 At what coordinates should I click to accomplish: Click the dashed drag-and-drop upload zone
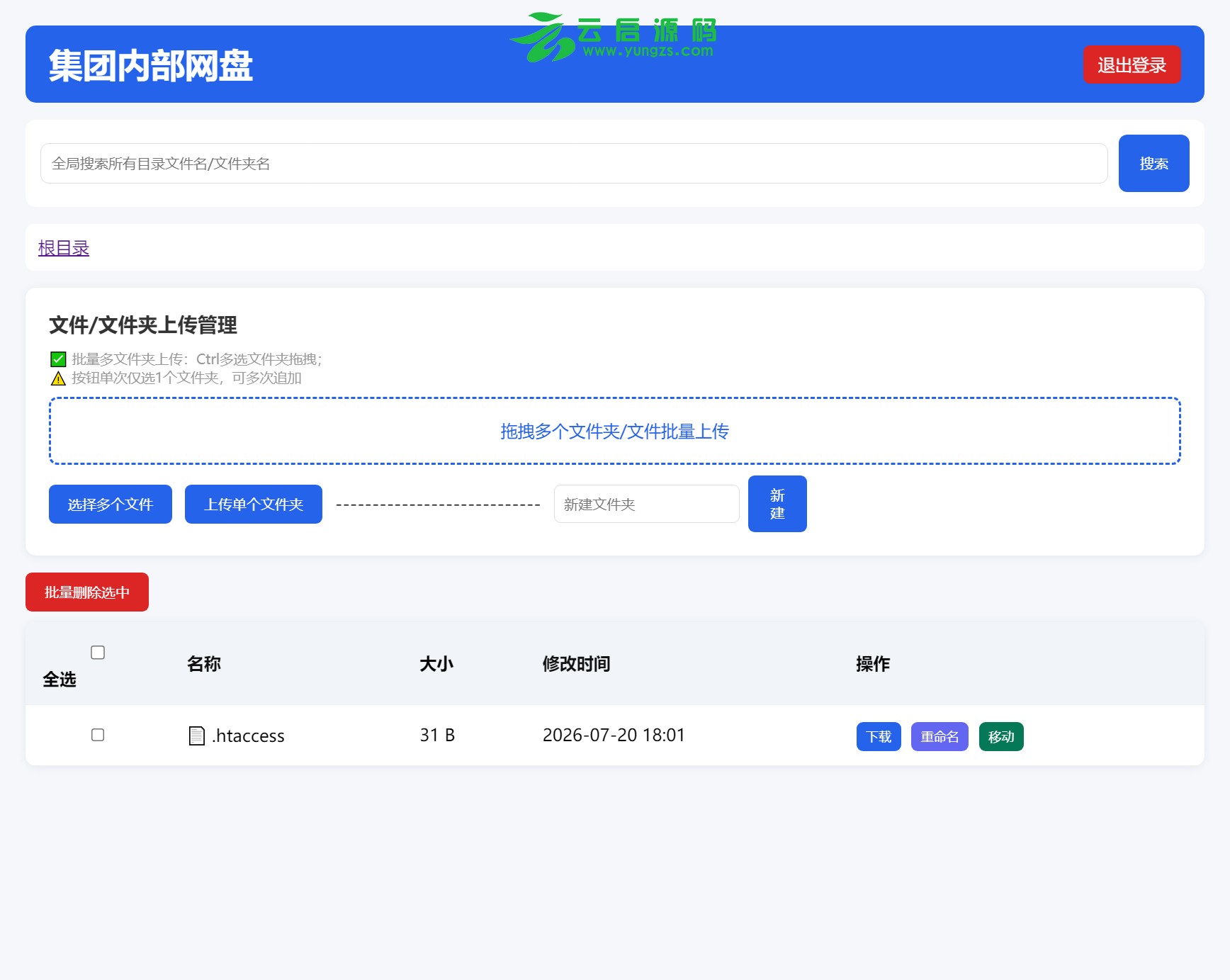click(615, 431)
